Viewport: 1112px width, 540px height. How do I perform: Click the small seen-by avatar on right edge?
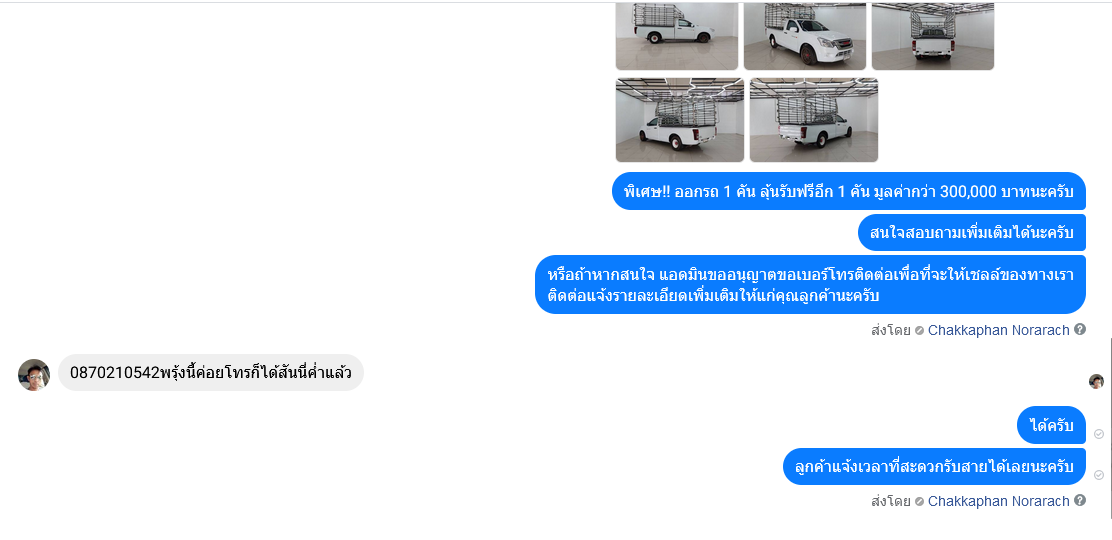(1096, 381)
